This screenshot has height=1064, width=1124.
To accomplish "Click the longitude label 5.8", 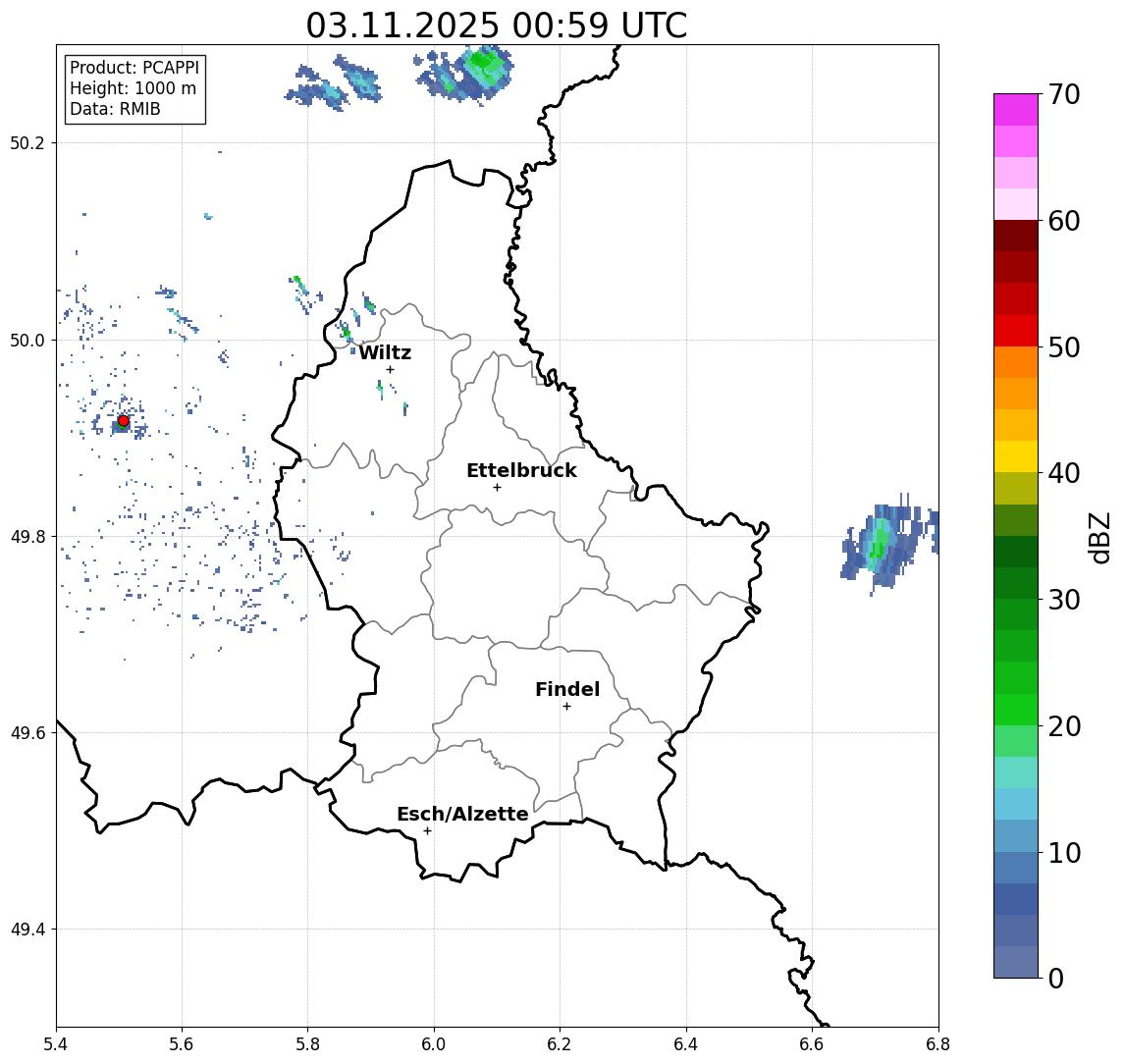I will point(307,1044).
